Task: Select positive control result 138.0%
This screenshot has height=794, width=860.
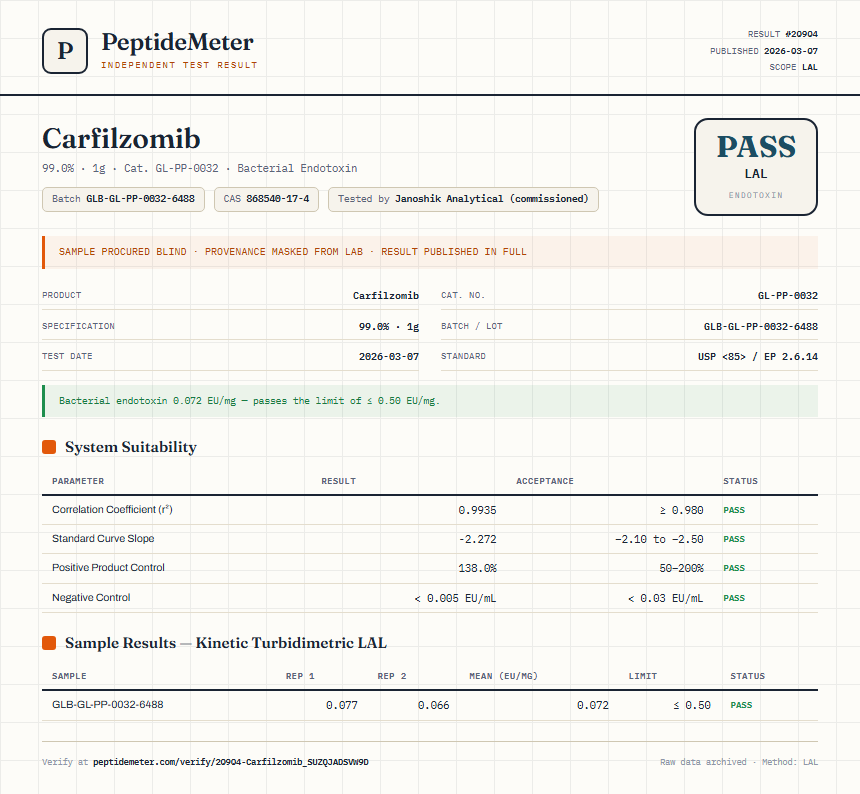Action: pyautogui.click(x=477, y=568)
